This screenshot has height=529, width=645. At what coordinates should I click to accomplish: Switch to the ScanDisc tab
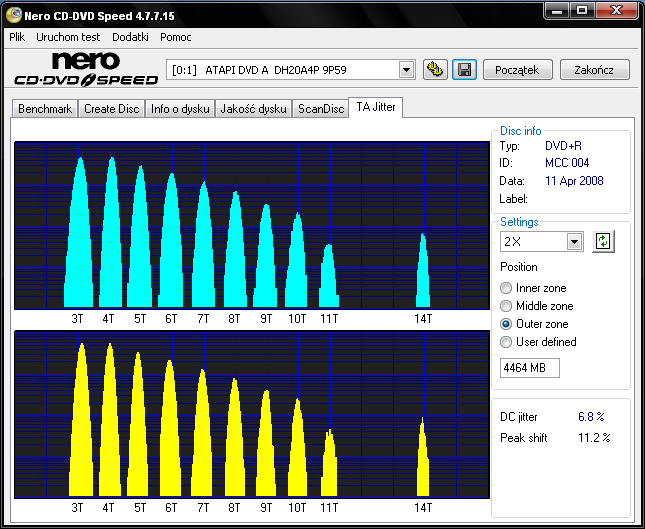(x=321, y=109)
